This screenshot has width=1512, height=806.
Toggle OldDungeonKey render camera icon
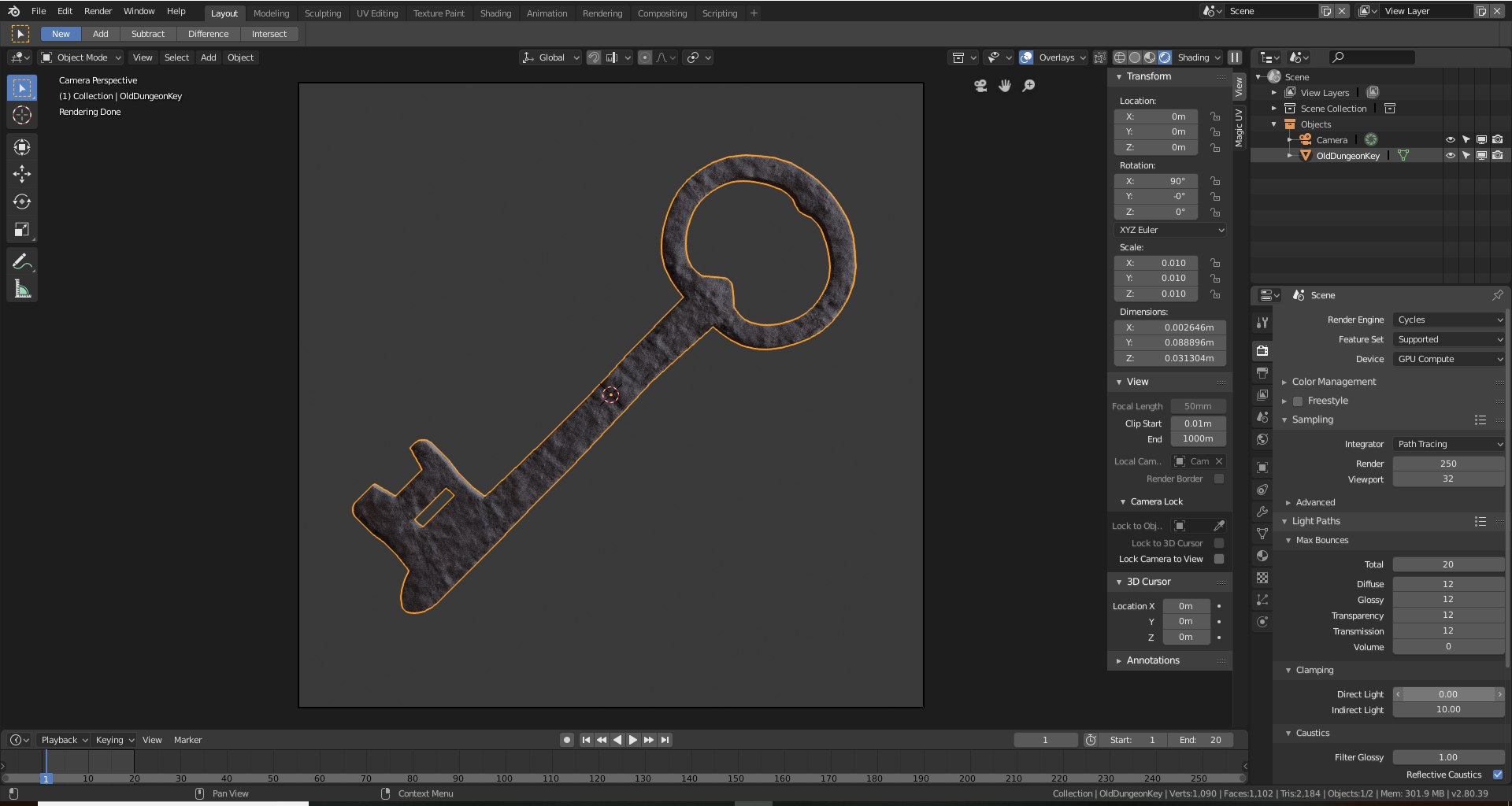pyautogui.click(x=1497, y=156)
